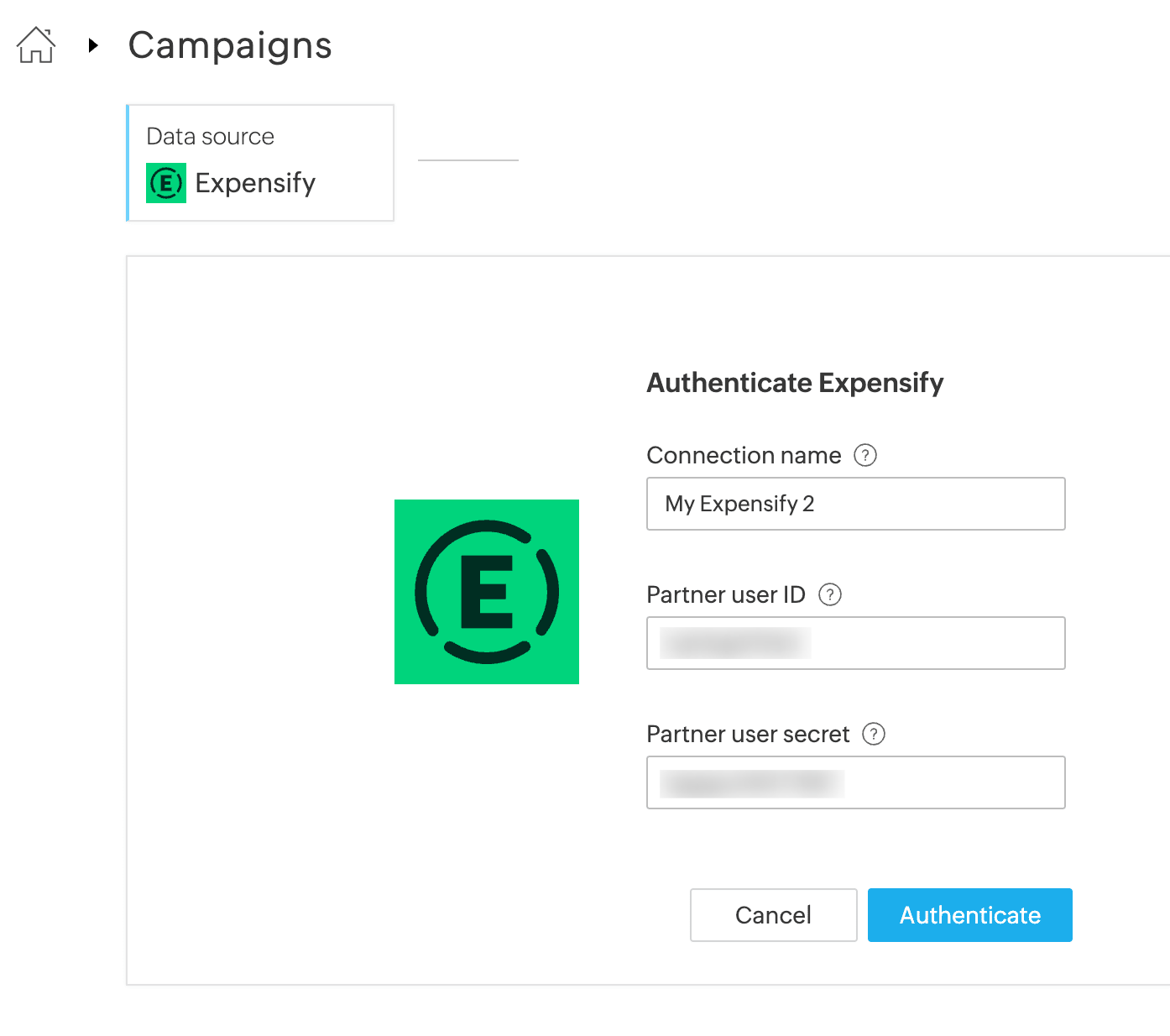This screenshot has height=1036, width=1170.
Task: Click the Partner user ID label text
Action: tap(725, 594)
